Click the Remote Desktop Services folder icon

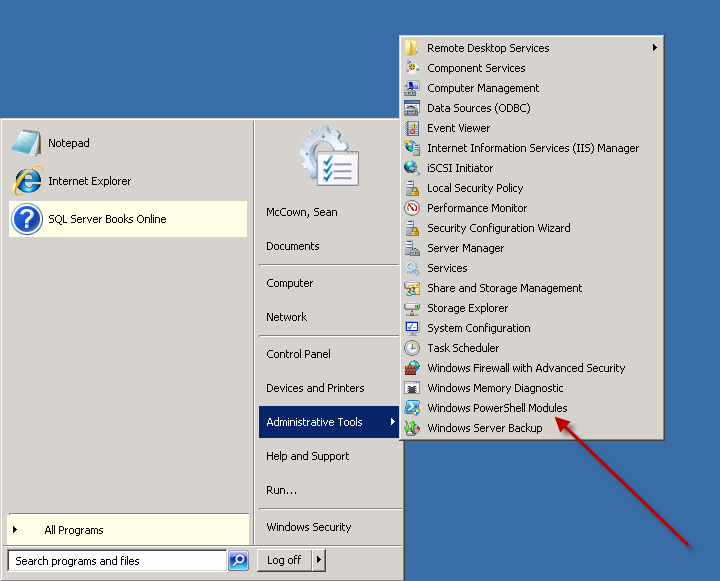click(x=412, y=48)
